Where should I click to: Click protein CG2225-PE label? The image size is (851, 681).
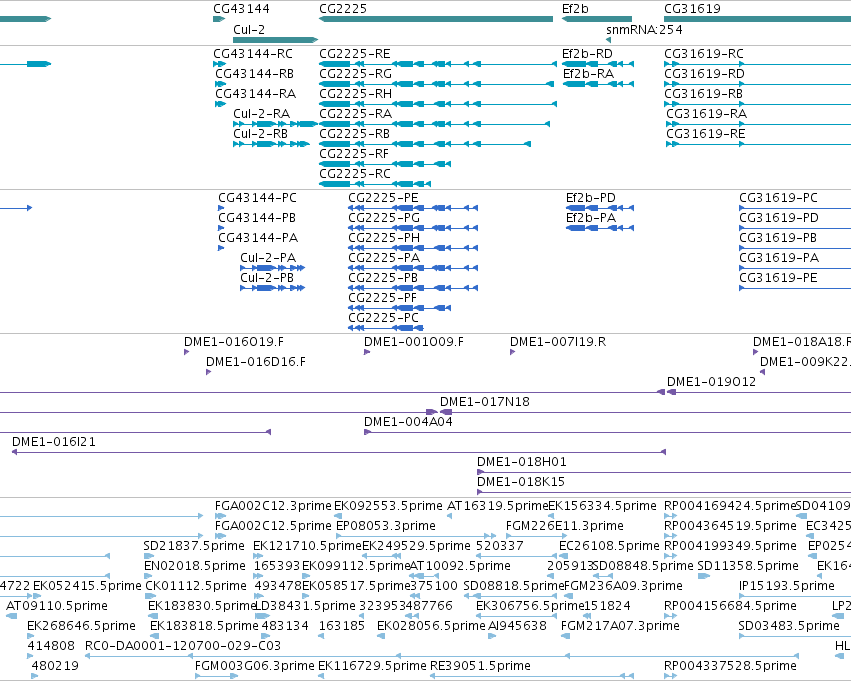(383, 198)
